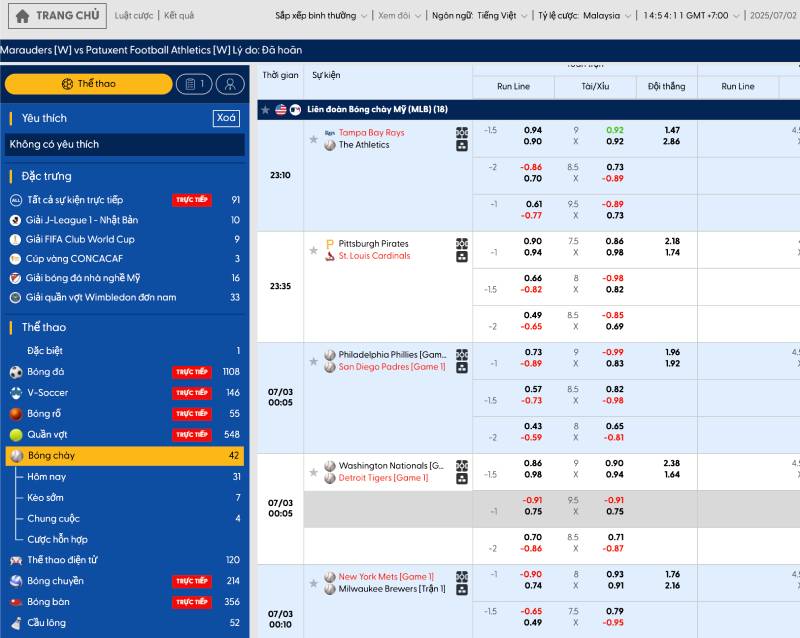Image resolution: width=800 pixels, height=638 pixels.
Task: Click the Xoá button to clear favorites
Action: click(225, 118)
